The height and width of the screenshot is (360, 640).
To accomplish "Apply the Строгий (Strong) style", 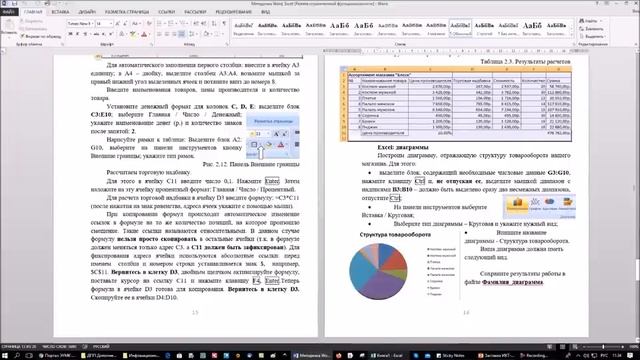I will [484, 28].
